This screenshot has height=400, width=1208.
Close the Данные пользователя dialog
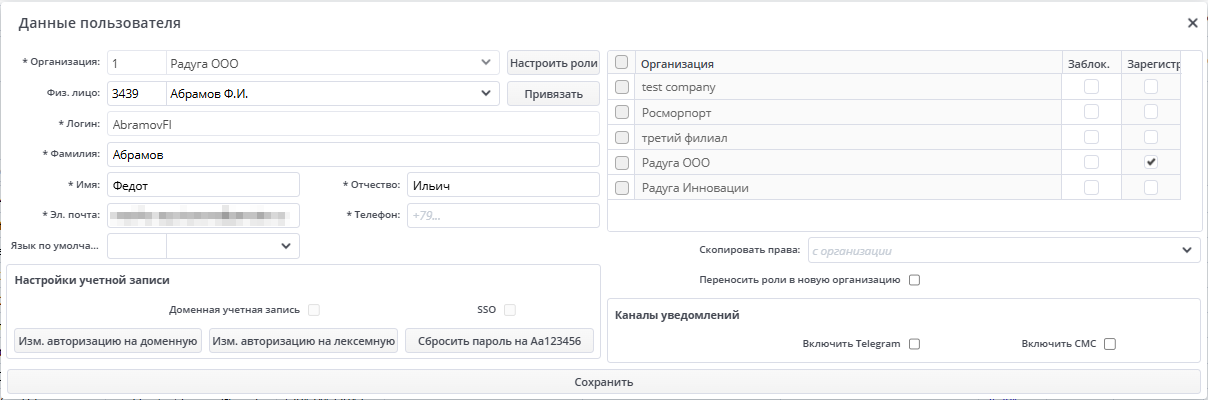(x=1192, y=23)
